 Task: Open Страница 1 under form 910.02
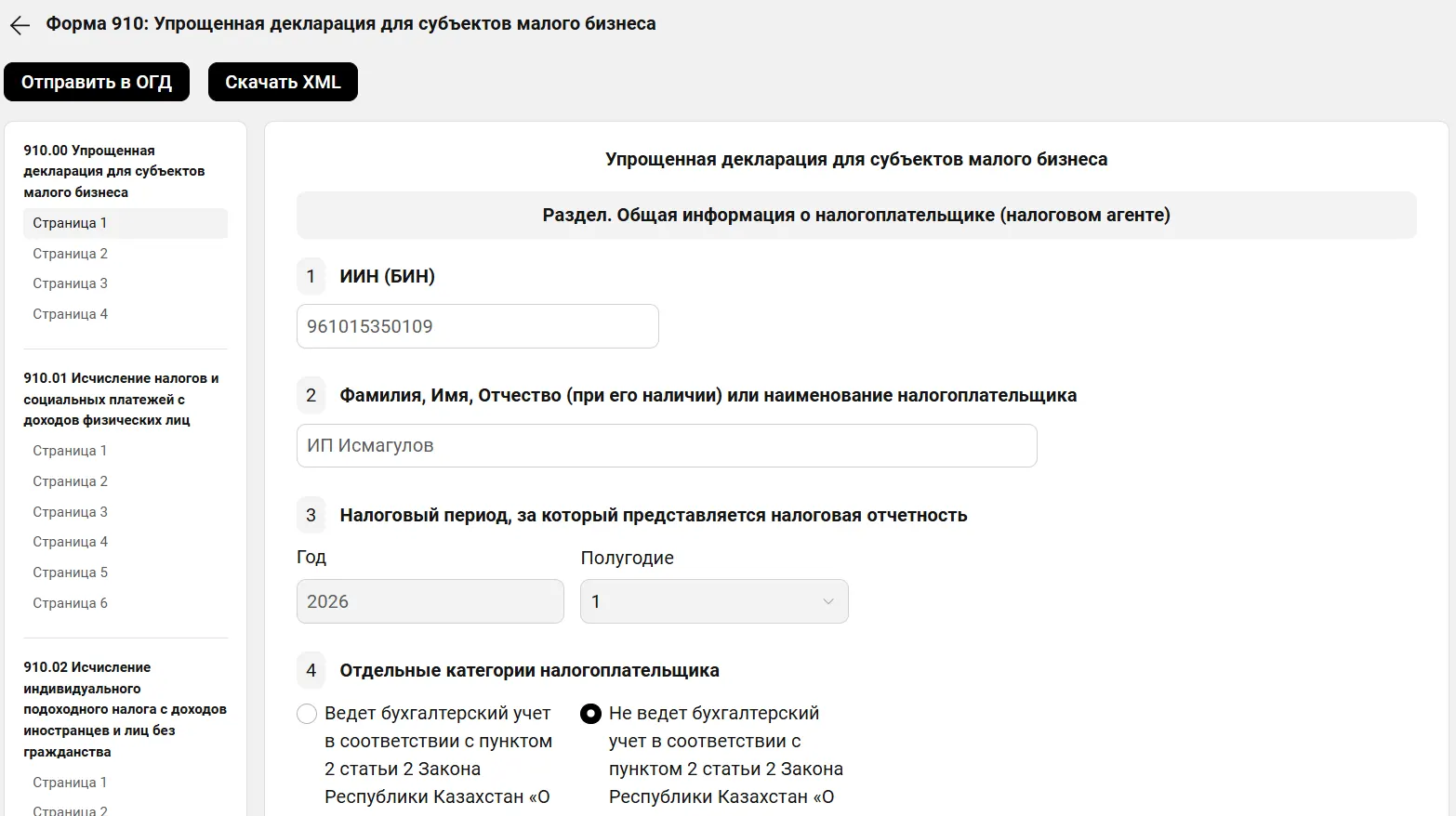tap(70, 783)
